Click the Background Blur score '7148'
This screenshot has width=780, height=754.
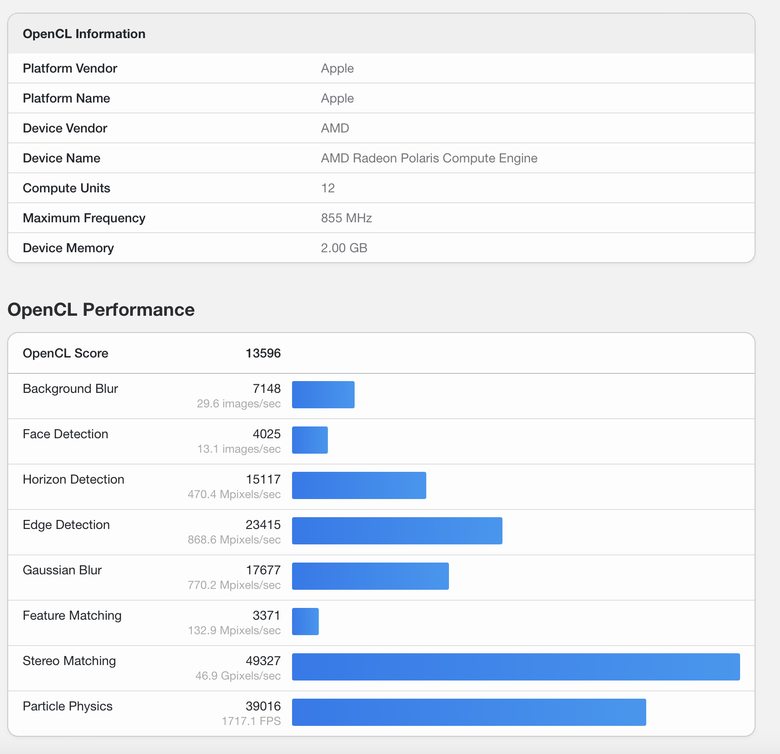pos(267,388)
